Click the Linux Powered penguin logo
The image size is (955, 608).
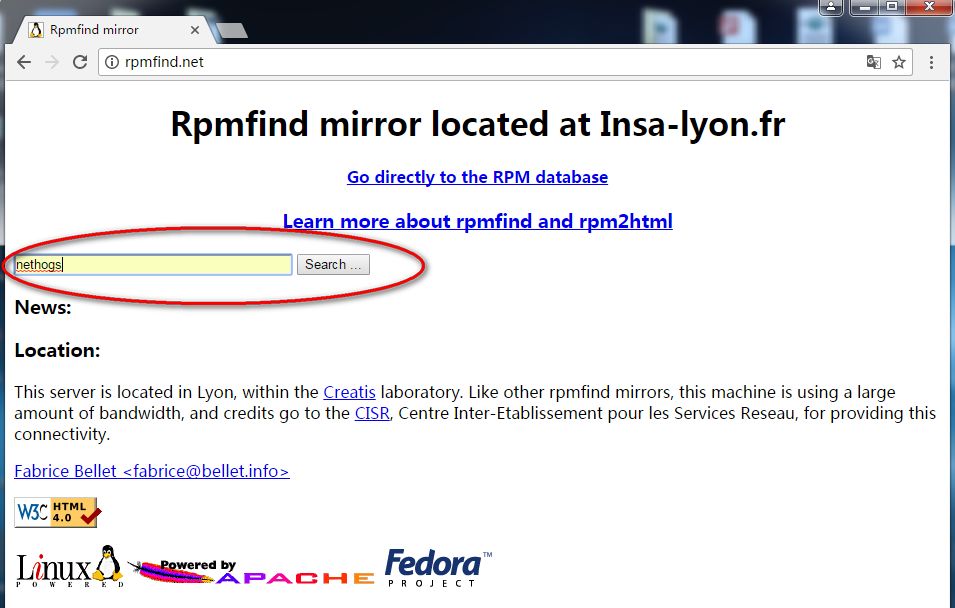pyautogui.click(x=69, y=567)
